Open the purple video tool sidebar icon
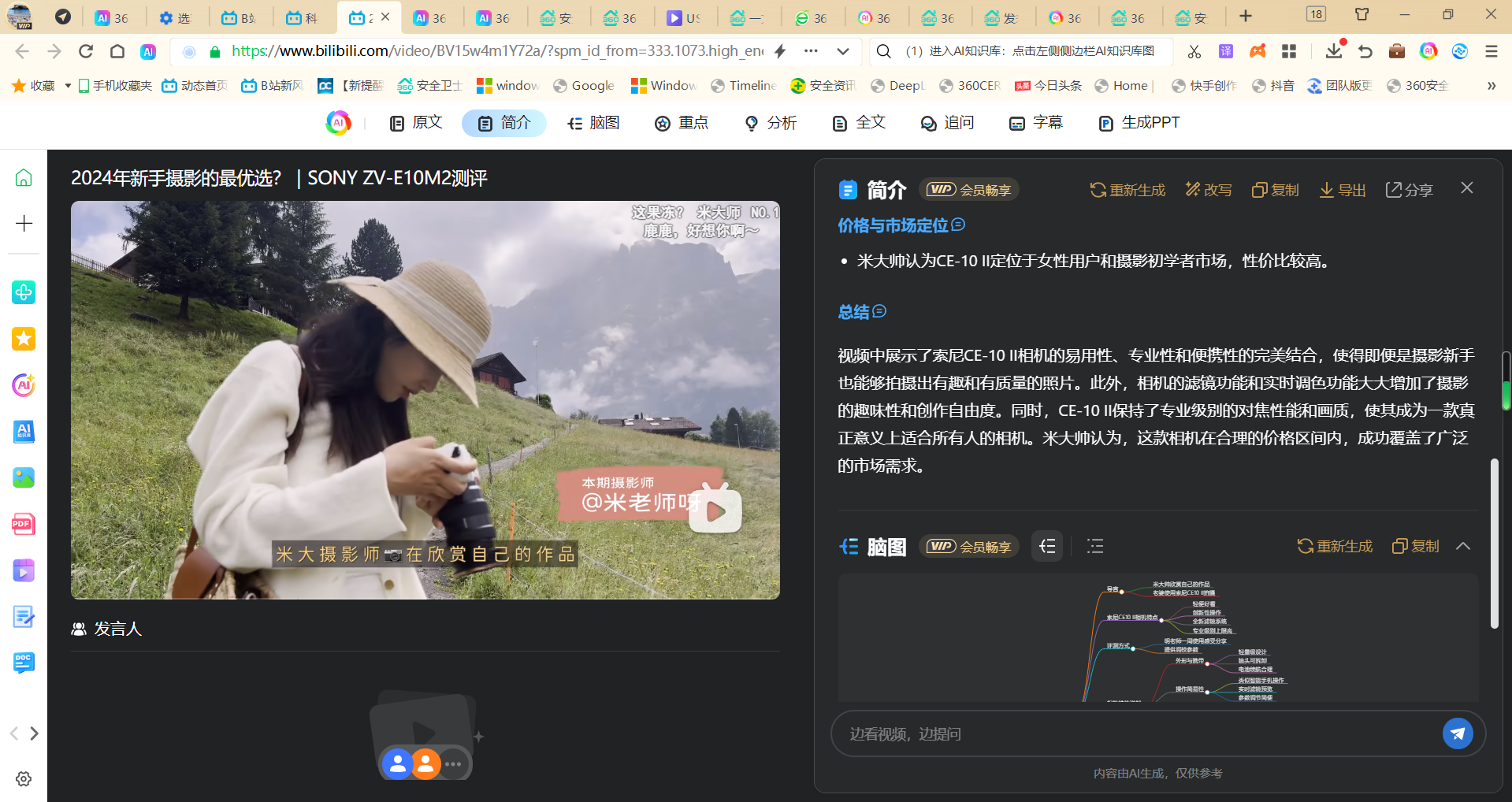This screenshot has width=1512, height=802. click(24, 570)
